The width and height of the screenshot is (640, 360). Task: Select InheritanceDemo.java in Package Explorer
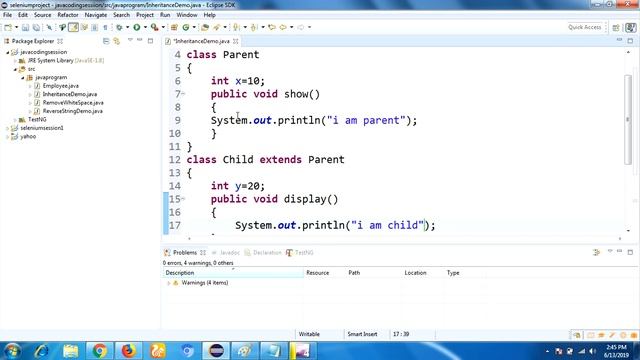(x=70, y=94)
